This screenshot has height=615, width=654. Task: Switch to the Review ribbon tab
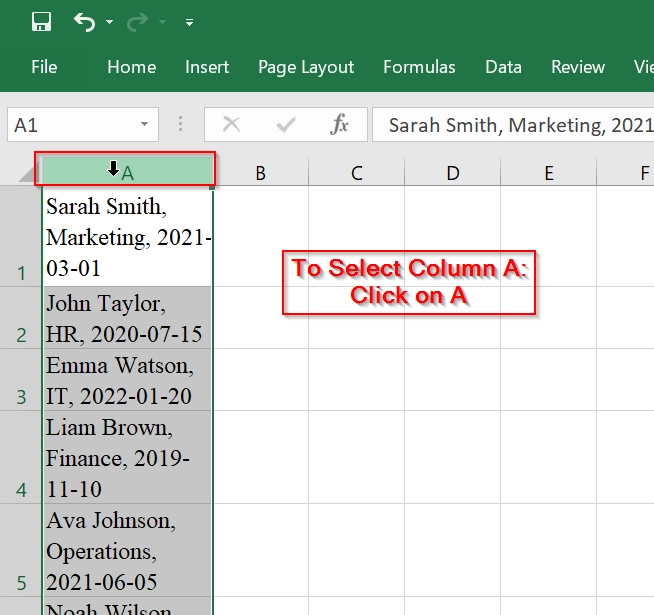click(578, 67)
